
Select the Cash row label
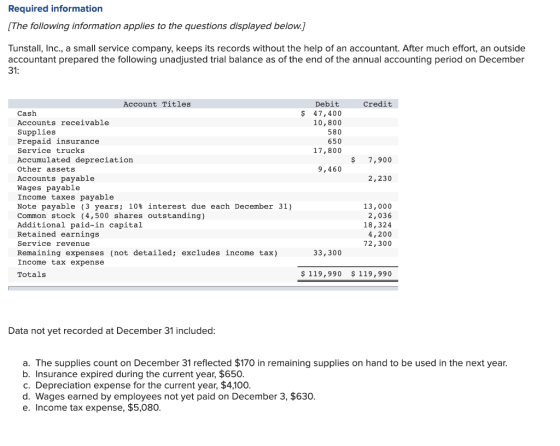click(x=27, y=114)
